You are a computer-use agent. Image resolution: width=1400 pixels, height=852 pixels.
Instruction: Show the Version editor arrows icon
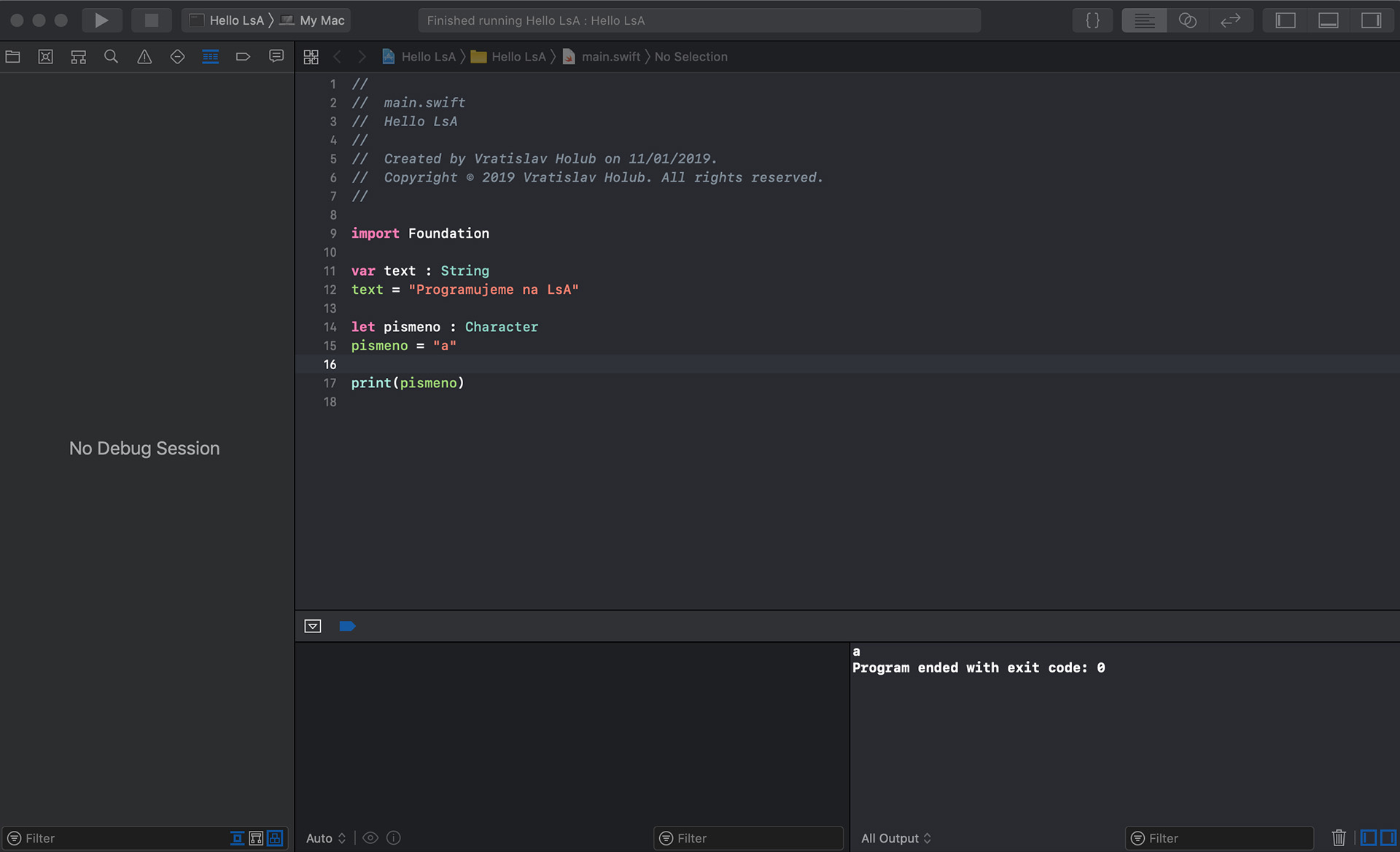click(1231, 20)
